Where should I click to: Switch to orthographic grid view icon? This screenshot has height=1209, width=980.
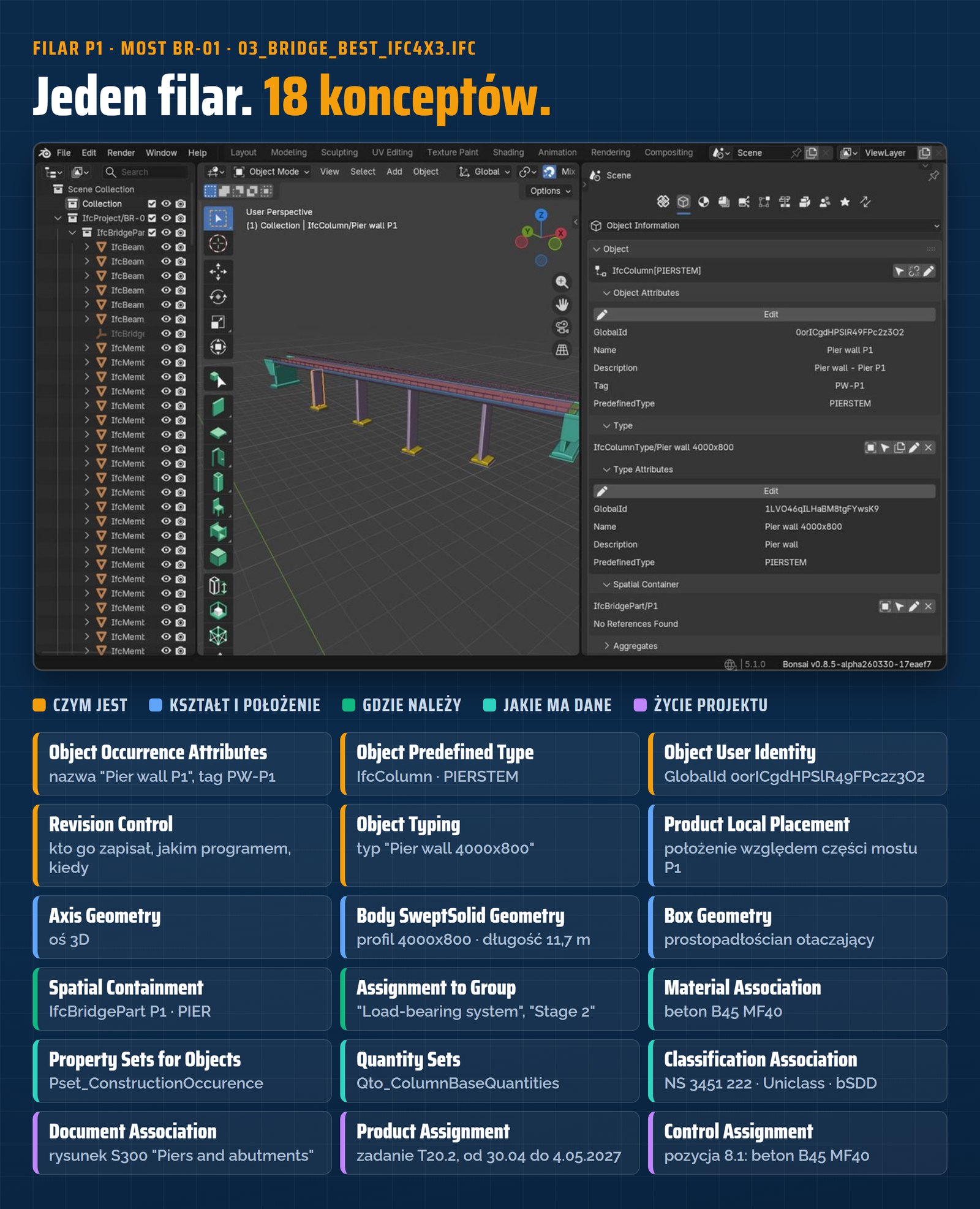point(562,349)
